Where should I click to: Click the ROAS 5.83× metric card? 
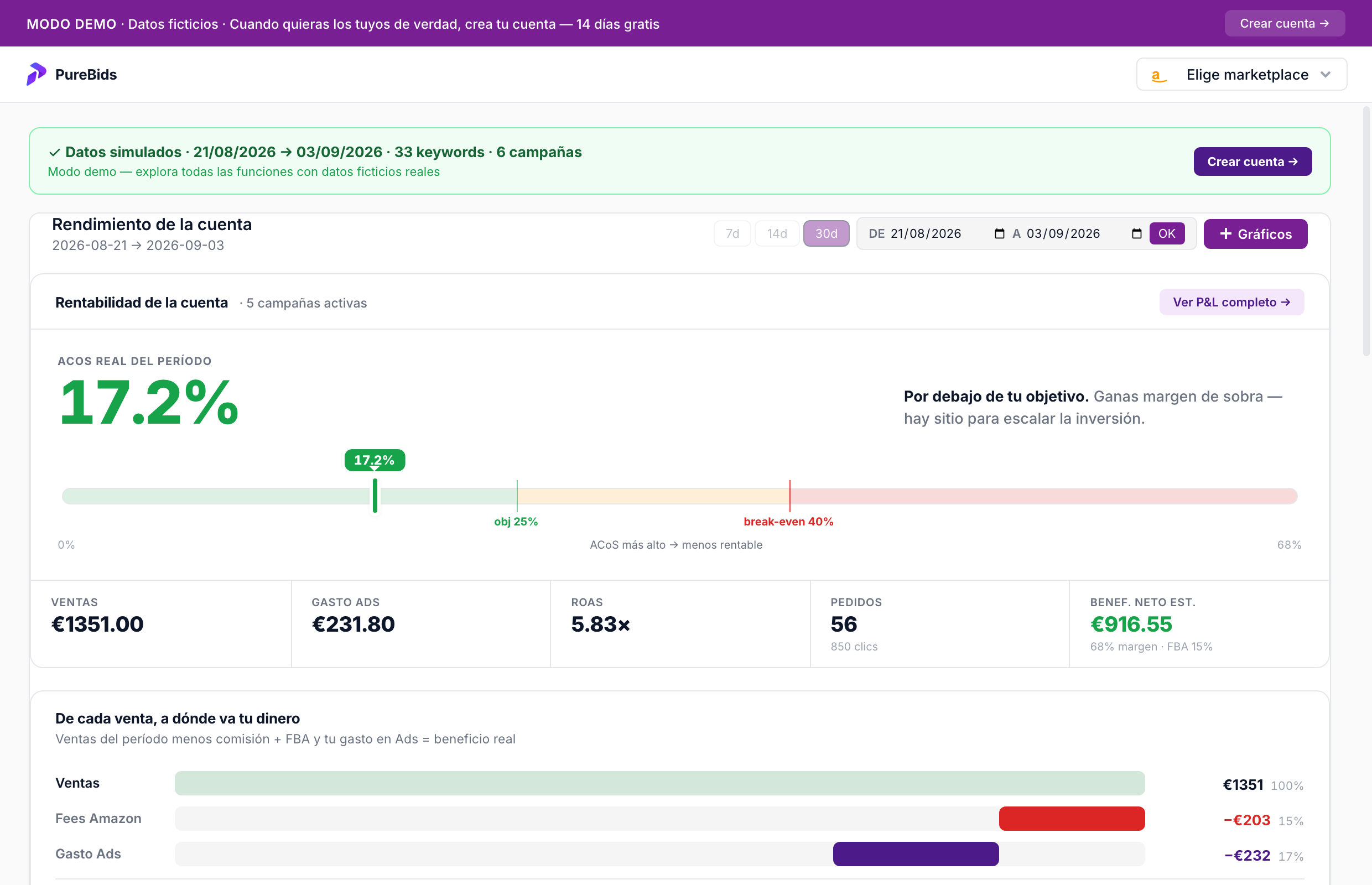click(x=680, y=623)
